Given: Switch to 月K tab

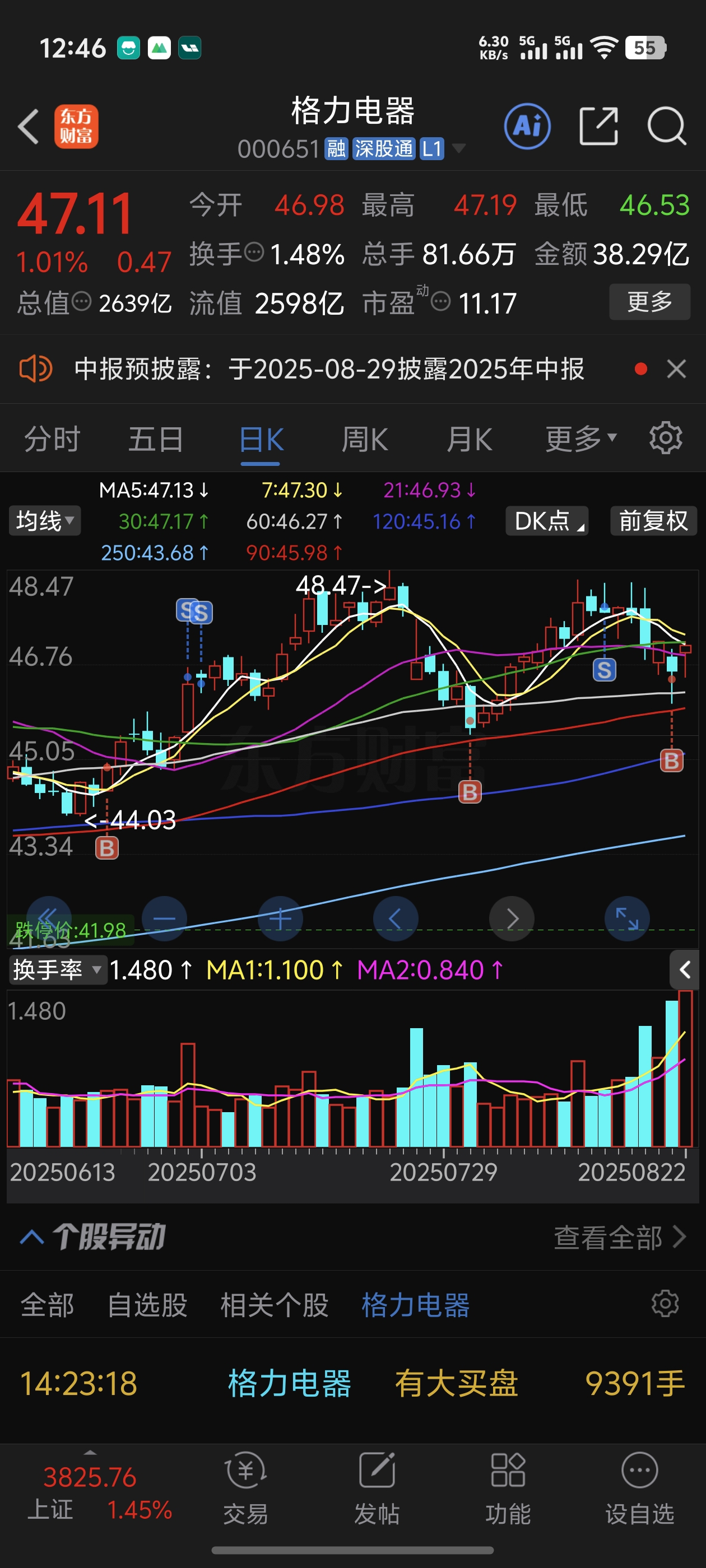Looking at the screenshot, I should click(x=470, y=439).
